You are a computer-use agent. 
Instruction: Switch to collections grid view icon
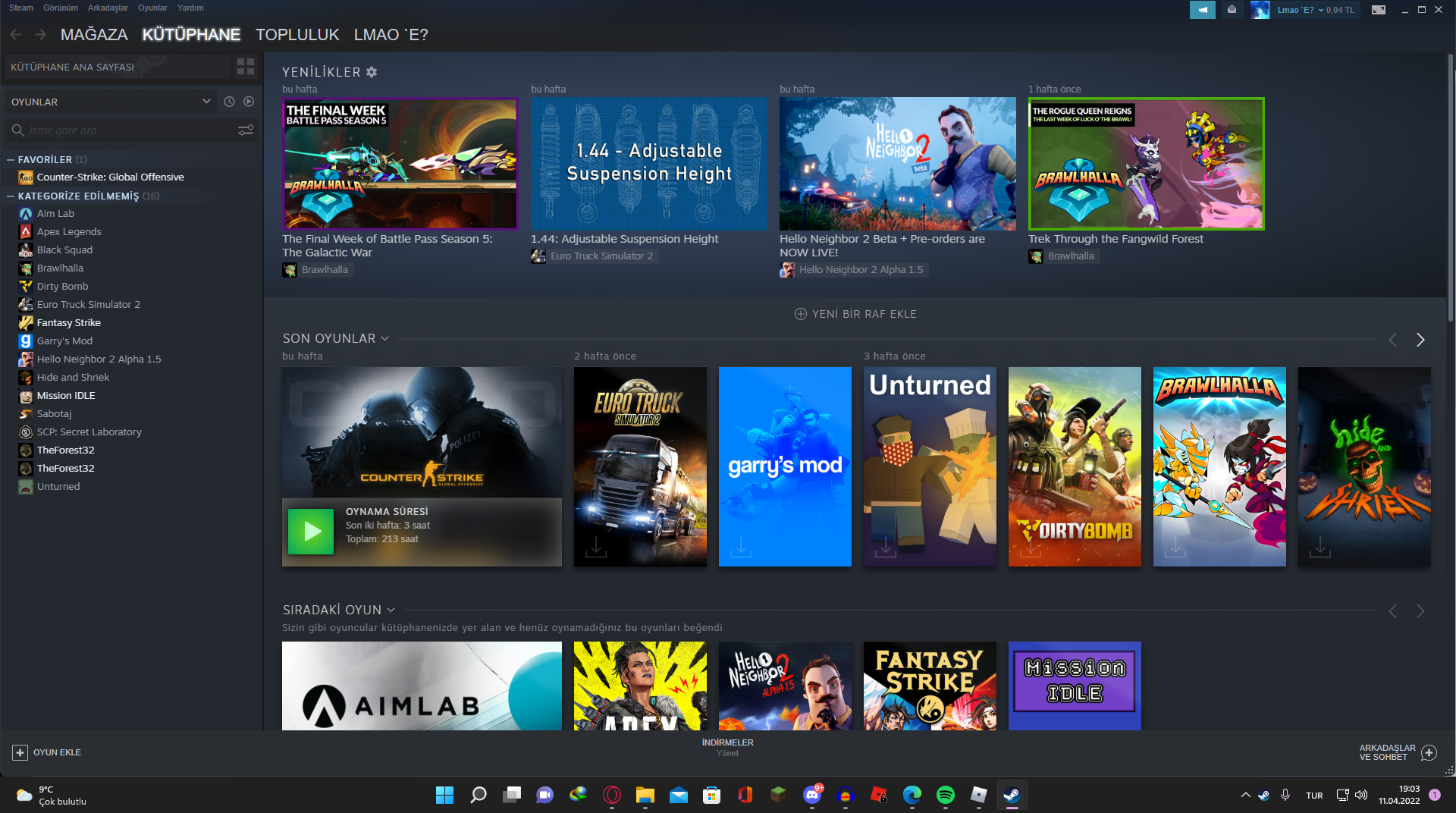pos(246,67)
